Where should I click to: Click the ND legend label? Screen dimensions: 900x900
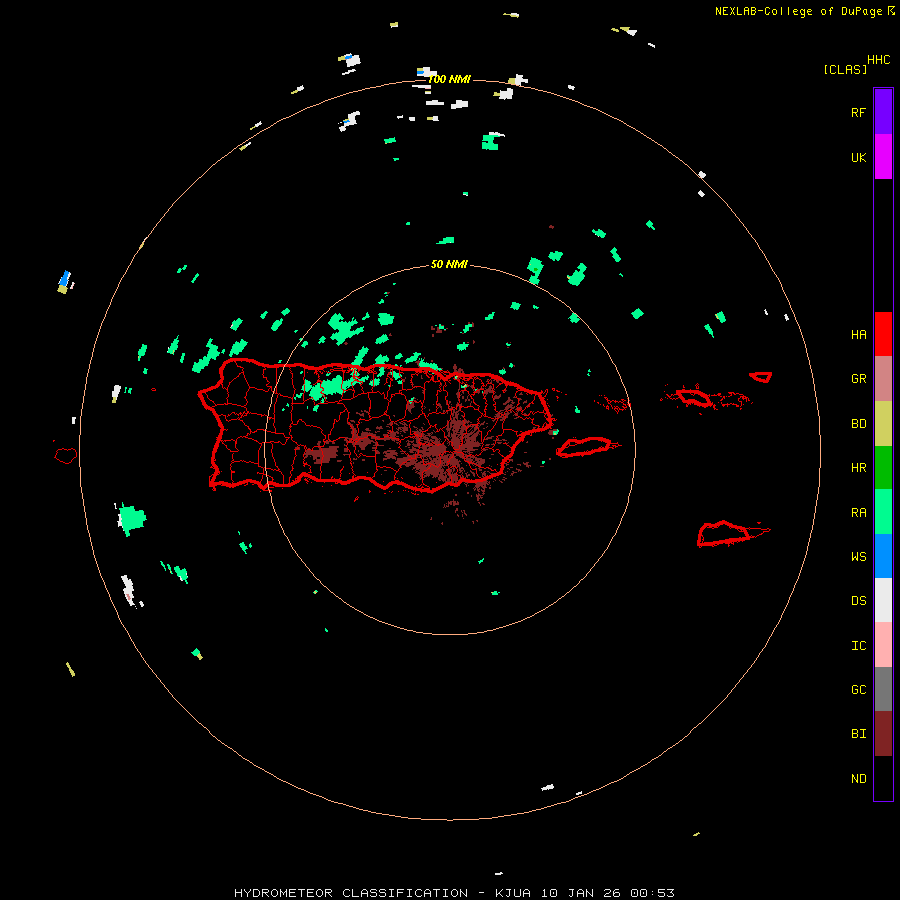tap(858, 779)
